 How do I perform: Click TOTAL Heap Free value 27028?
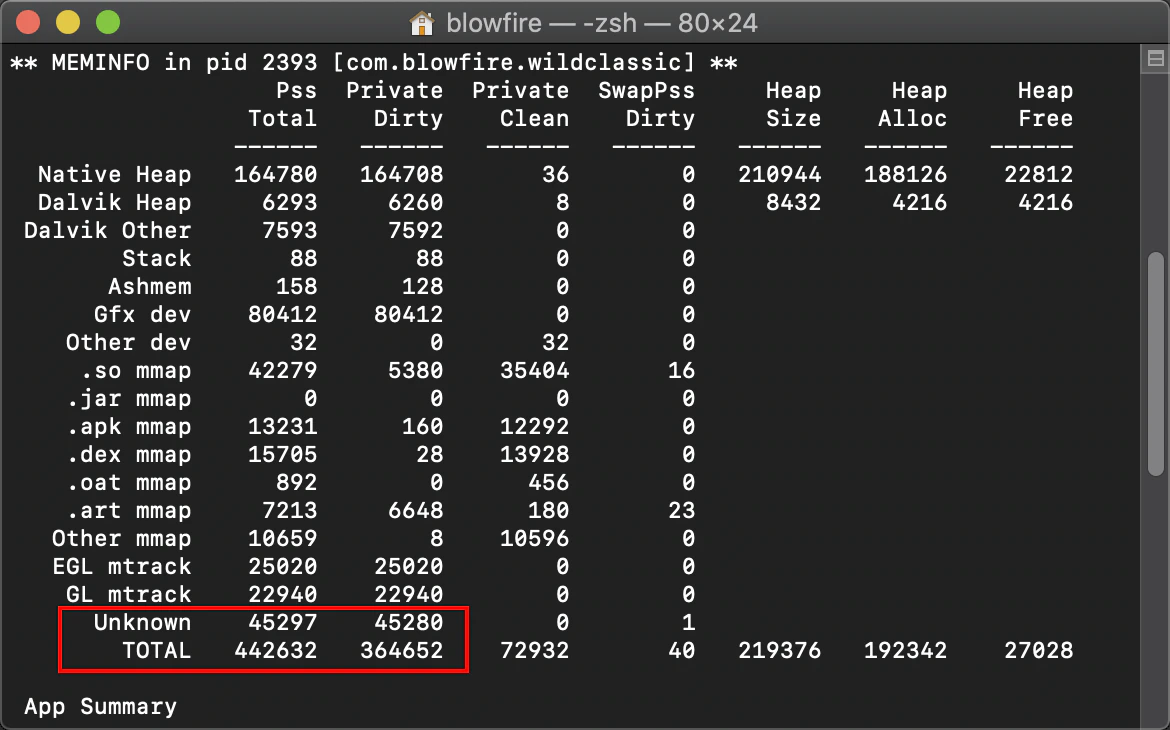1039,650
